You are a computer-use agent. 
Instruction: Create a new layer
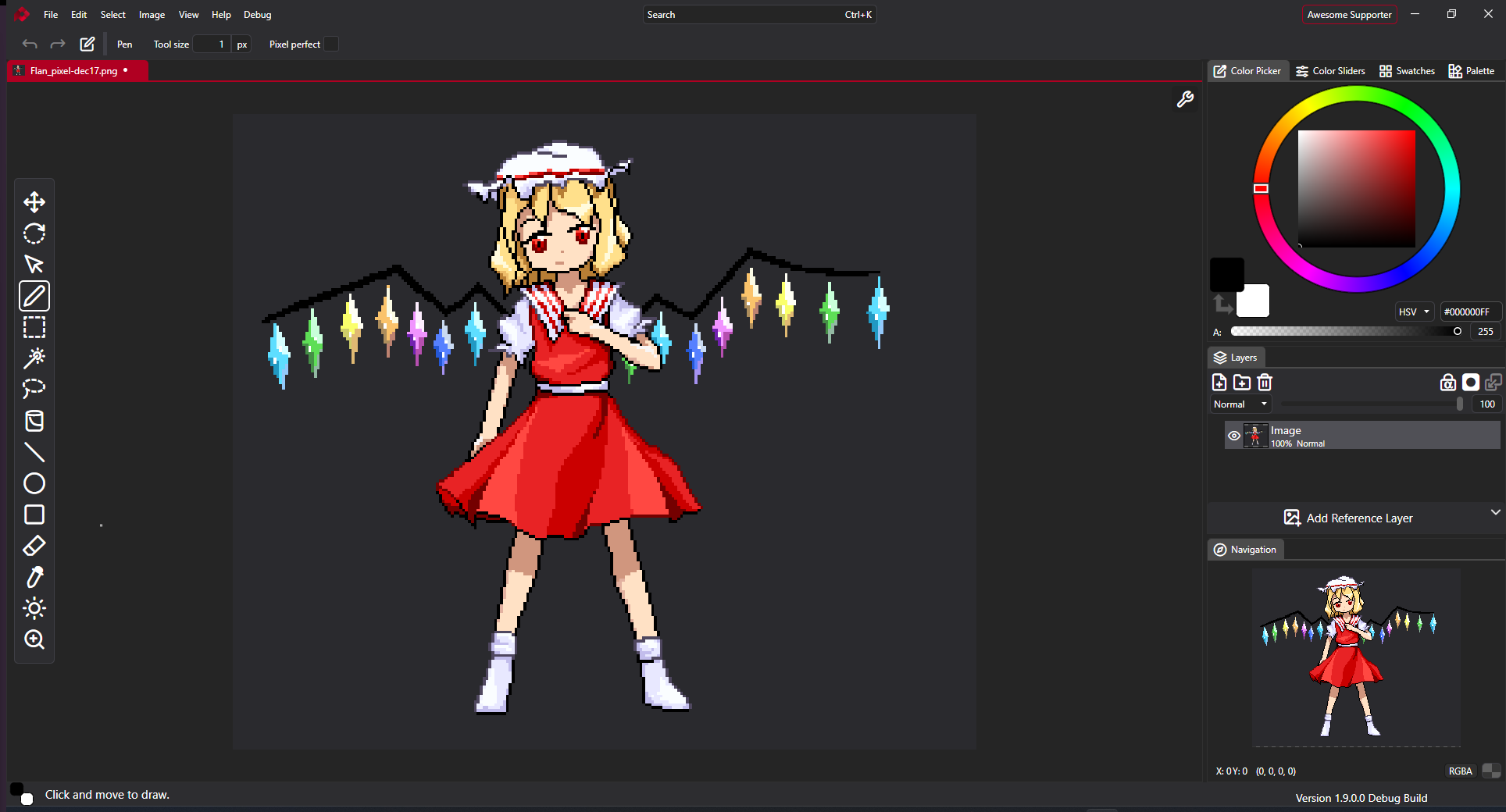coord(1219,383)
